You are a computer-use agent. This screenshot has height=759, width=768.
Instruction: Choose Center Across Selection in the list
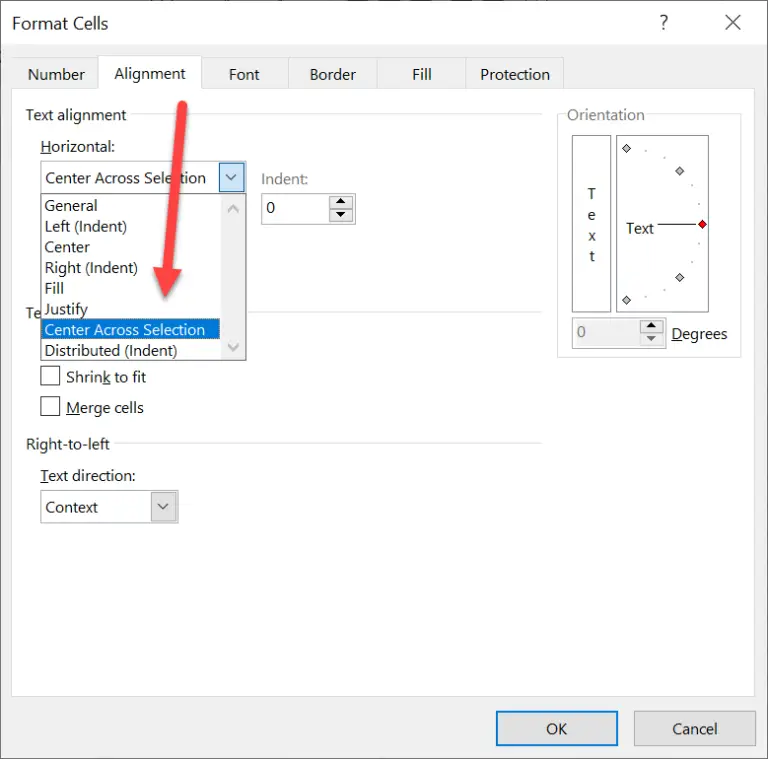pyautogui.click(x=130, y=330)
